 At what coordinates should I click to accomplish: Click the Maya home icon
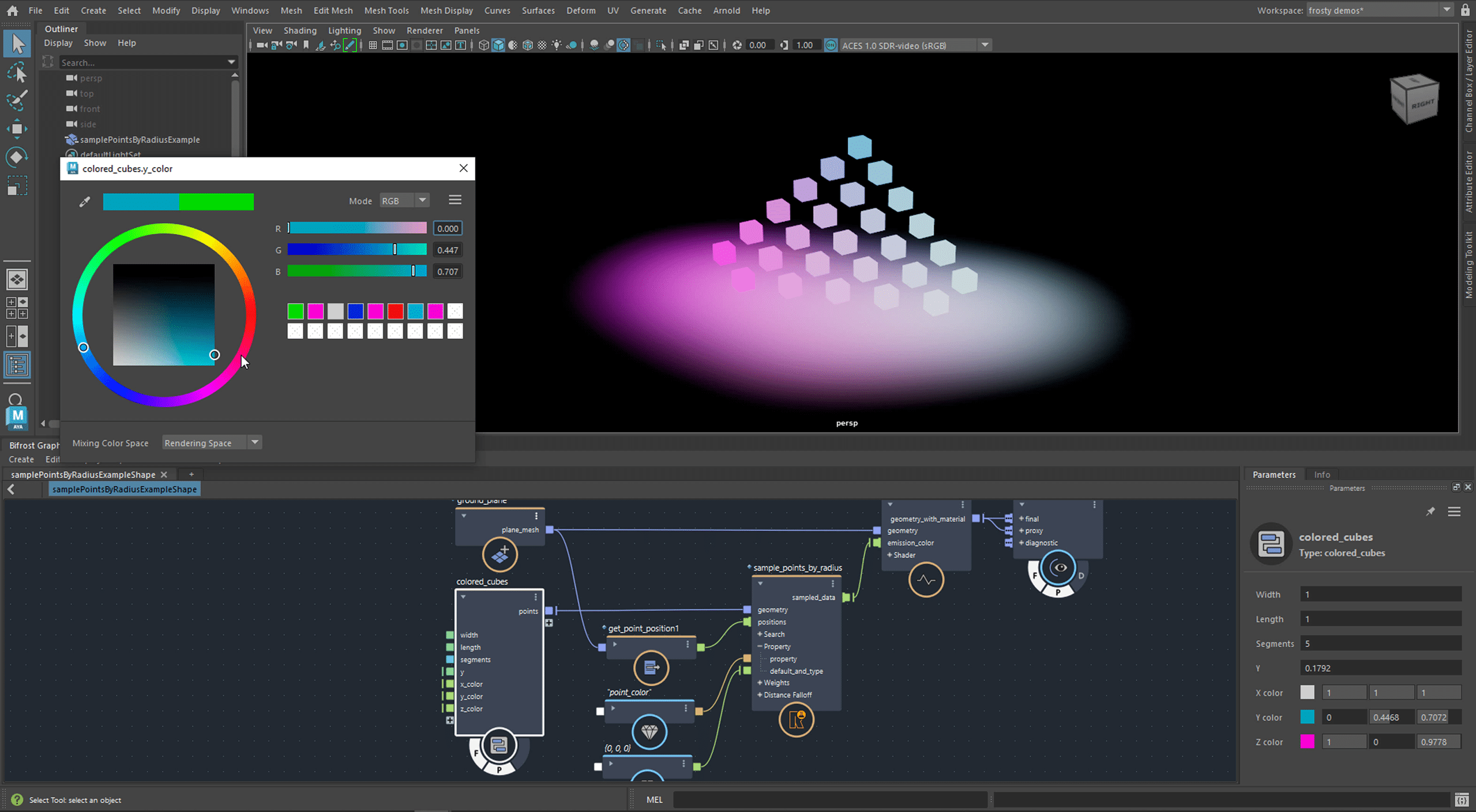point(12,10)
